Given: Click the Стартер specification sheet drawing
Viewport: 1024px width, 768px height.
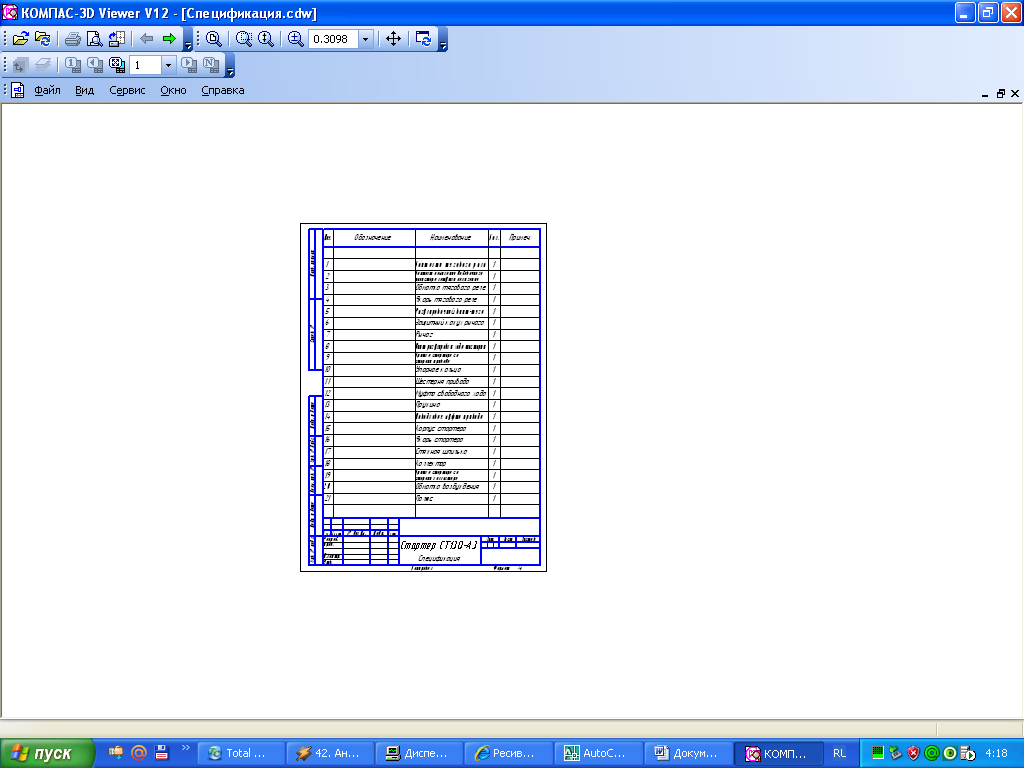Looking at the screenshot, I should 423,397.
